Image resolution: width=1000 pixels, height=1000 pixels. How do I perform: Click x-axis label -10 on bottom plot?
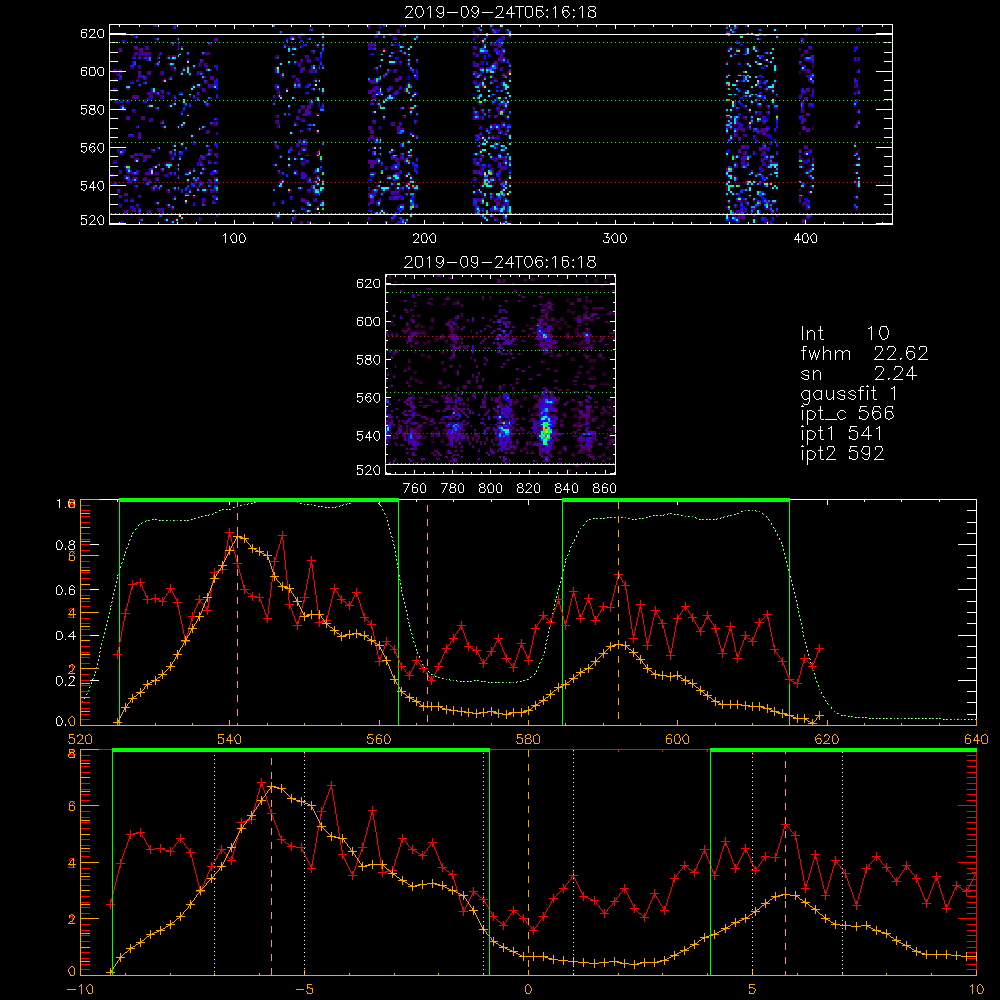[x=80, y=990]
